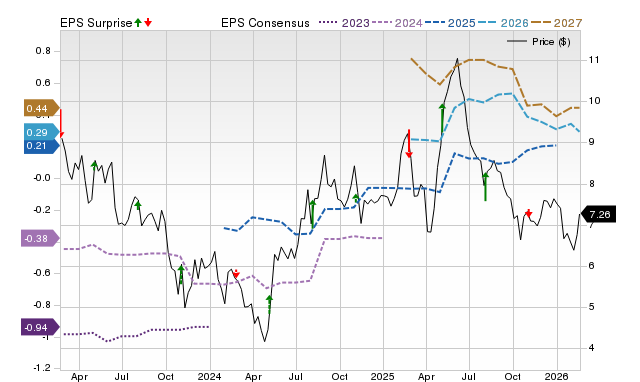The image size is (640, 382).
Task: Select the red surprise arrow near March 2024
Action: 236,274
